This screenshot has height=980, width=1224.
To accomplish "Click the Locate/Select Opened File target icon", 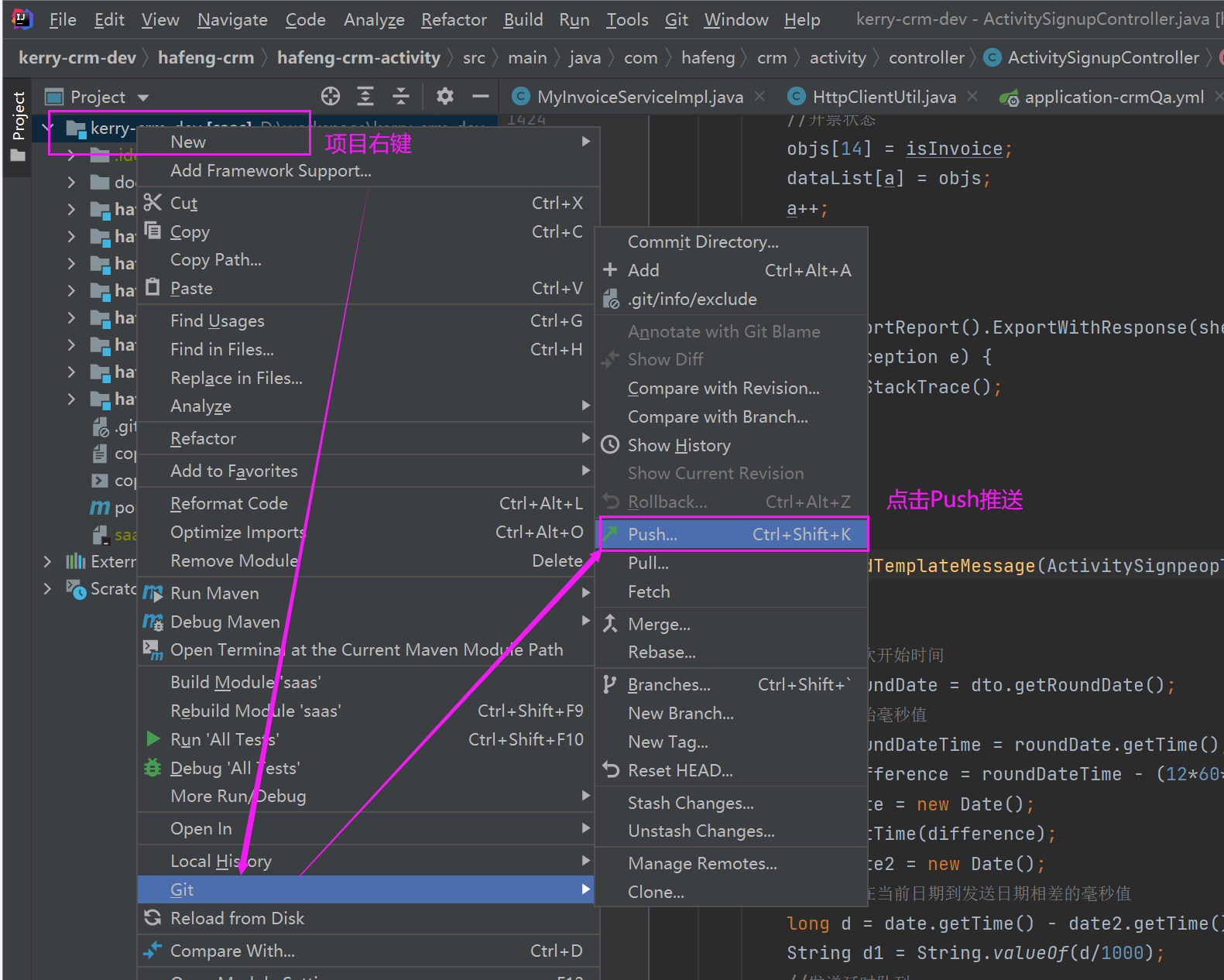I will pyautogui.click(x=331, y=96).
